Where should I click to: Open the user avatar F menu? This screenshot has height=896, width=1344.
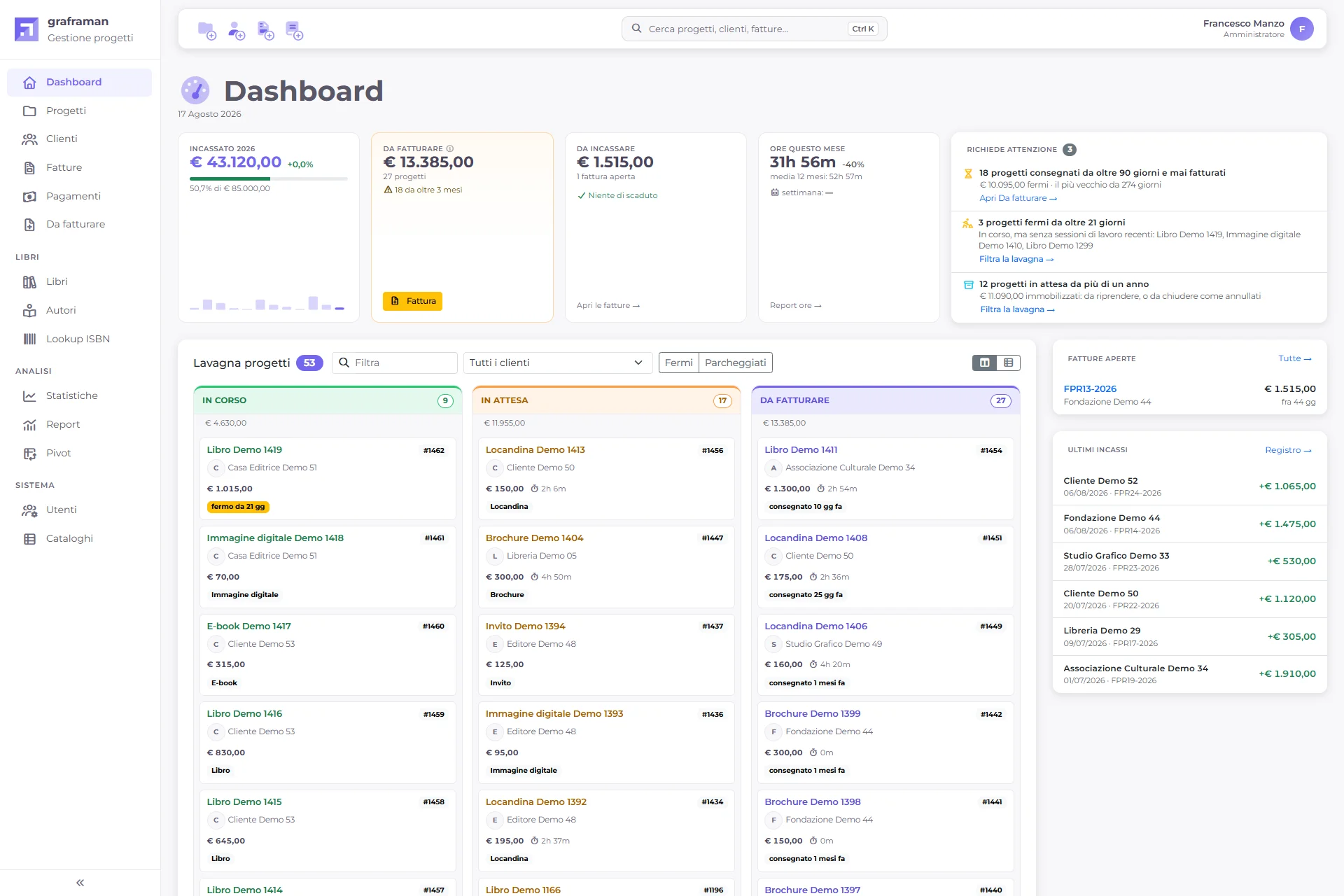(x=1302, y=29)
